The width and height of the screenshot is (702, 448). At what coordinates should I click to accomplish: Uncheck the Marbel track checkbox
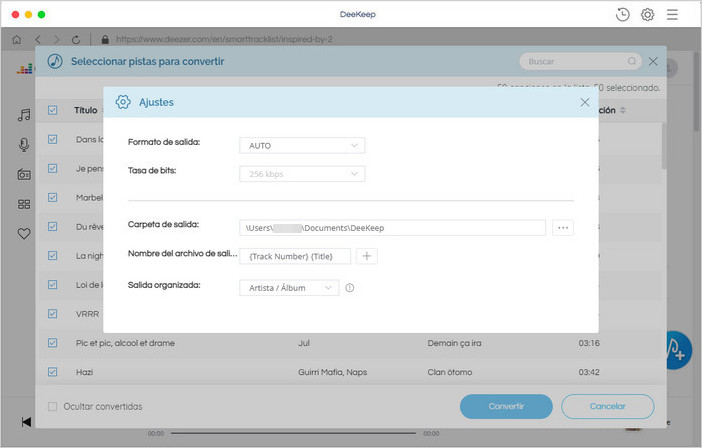coord(52,197)
